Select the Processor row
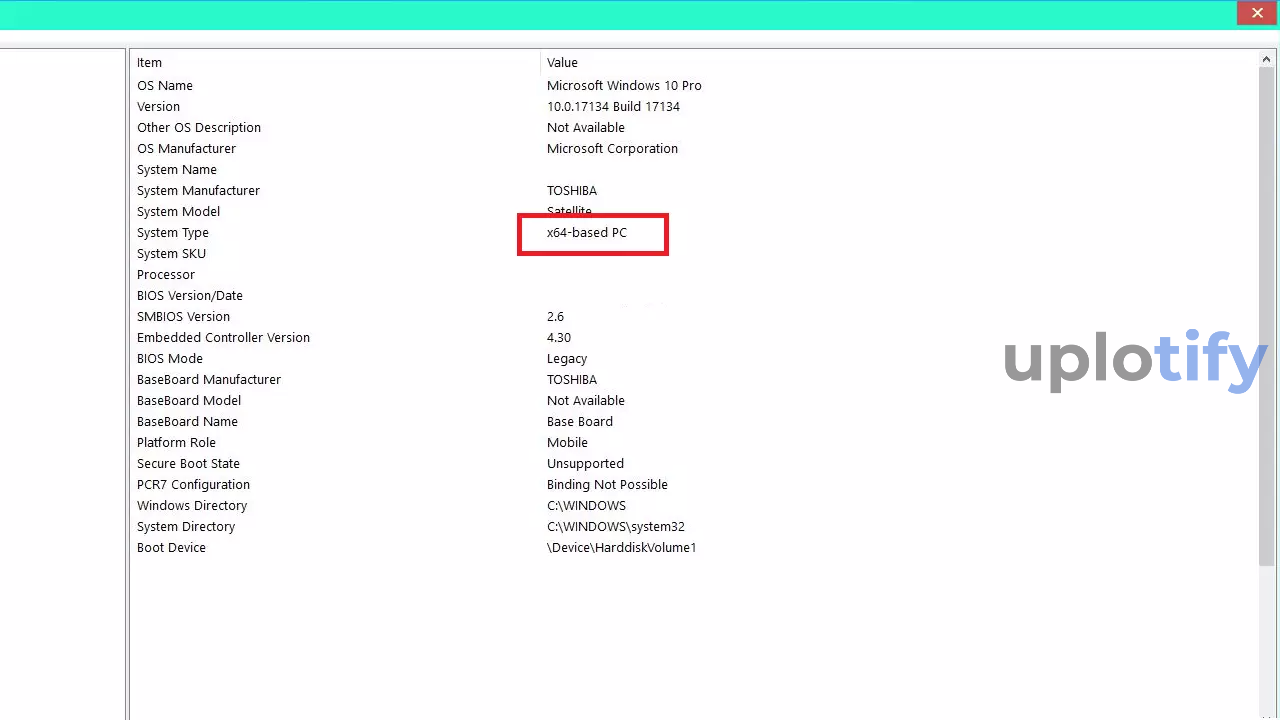This screenshot has width=1280, height=720. coord(694,274)
